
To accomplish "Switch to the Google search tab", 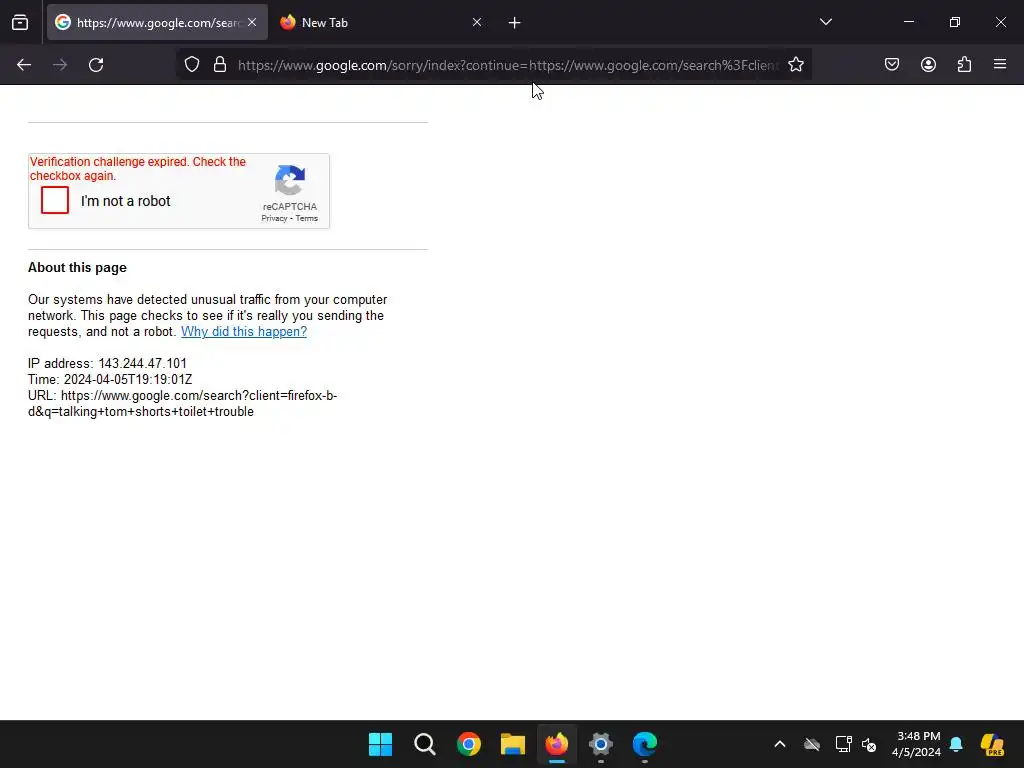I will point(157,23).
